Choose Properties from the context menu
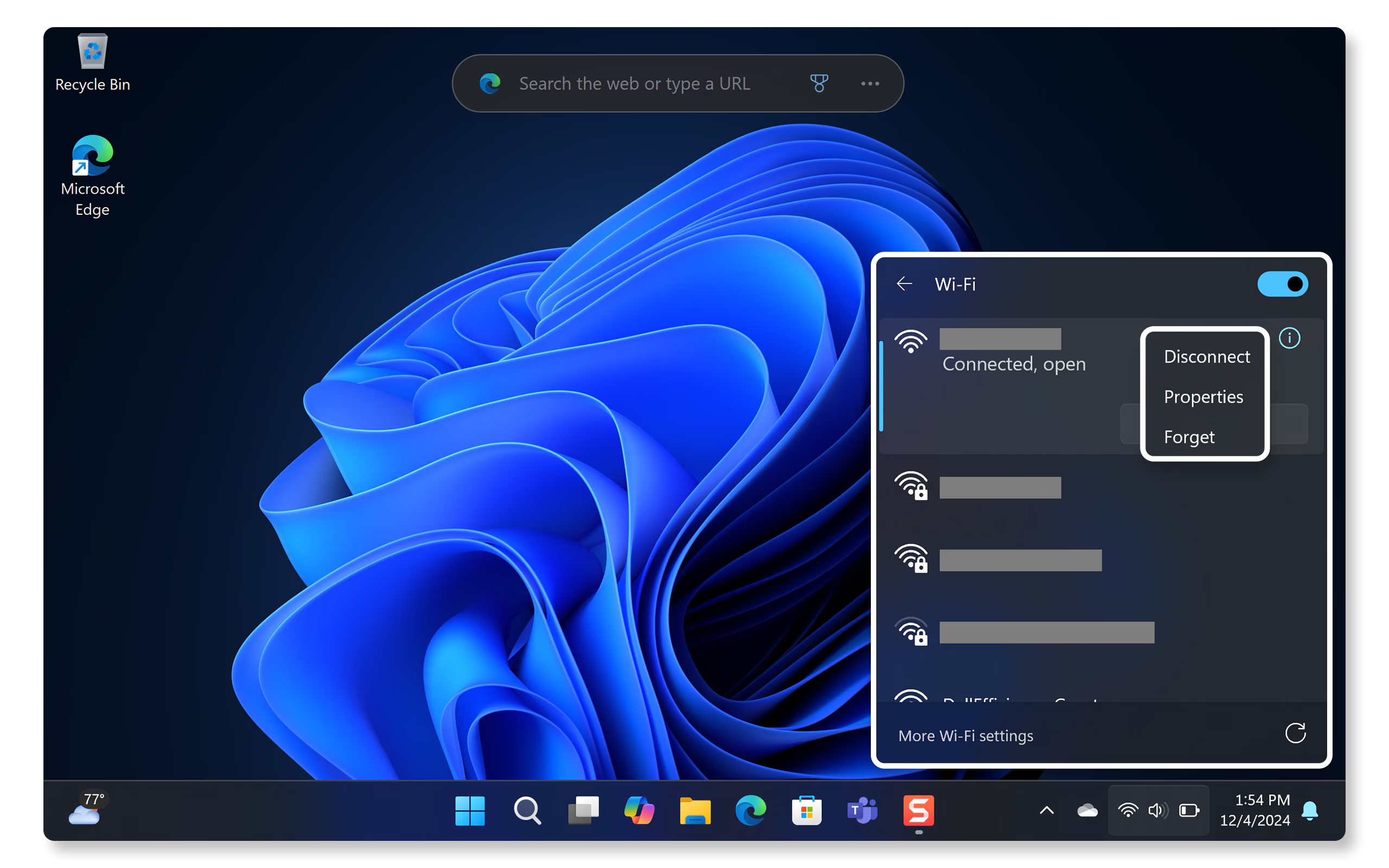Viewport: 1389px width, 868px height. point(1203,397)
